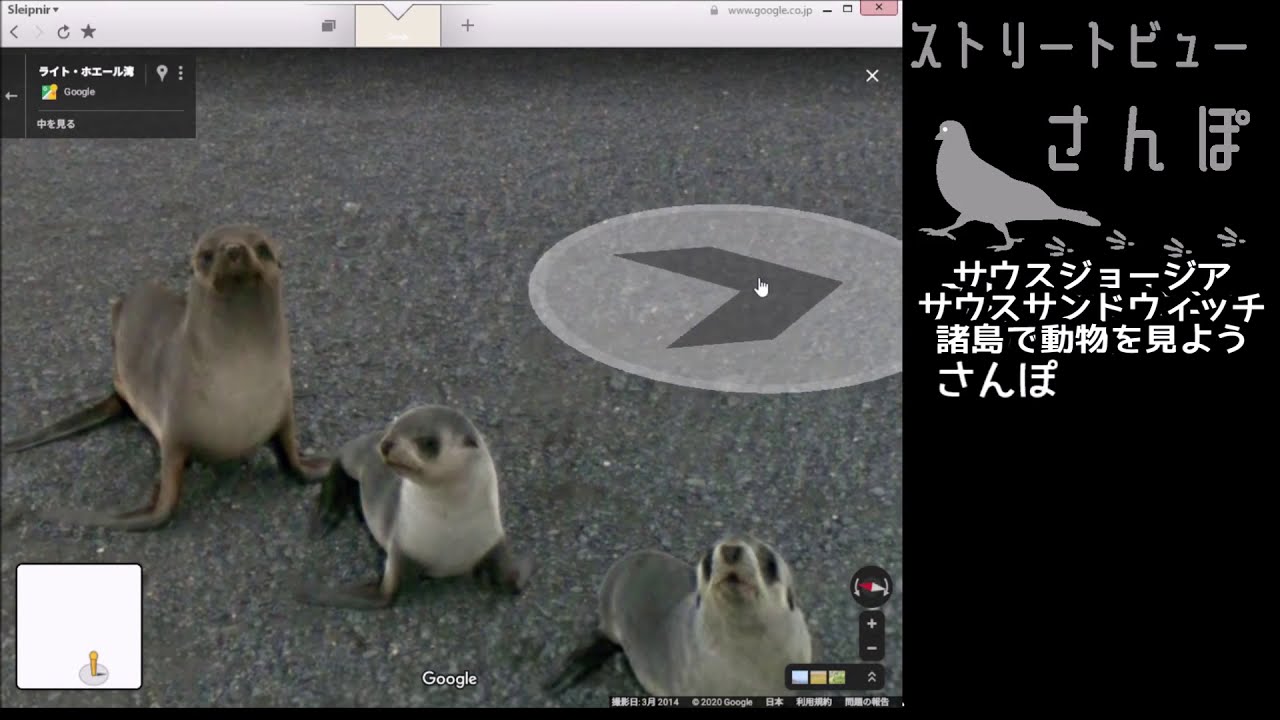Zoom out with the minus button

click(871, 648)
